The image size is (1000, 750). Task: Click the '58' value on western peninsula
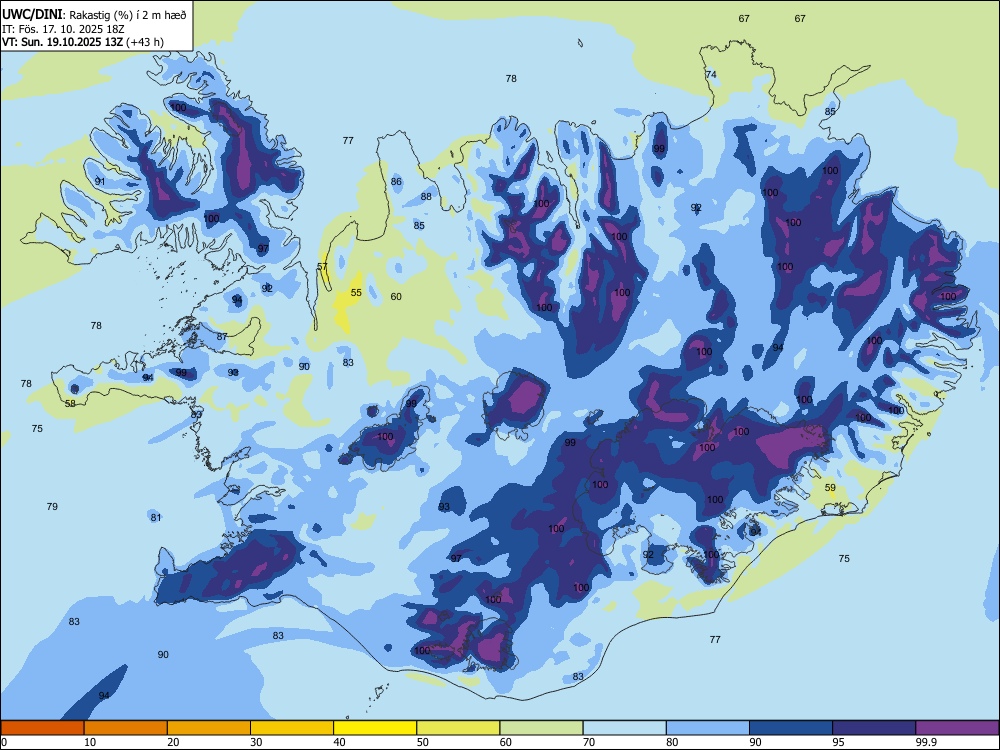tap(70, 404)
